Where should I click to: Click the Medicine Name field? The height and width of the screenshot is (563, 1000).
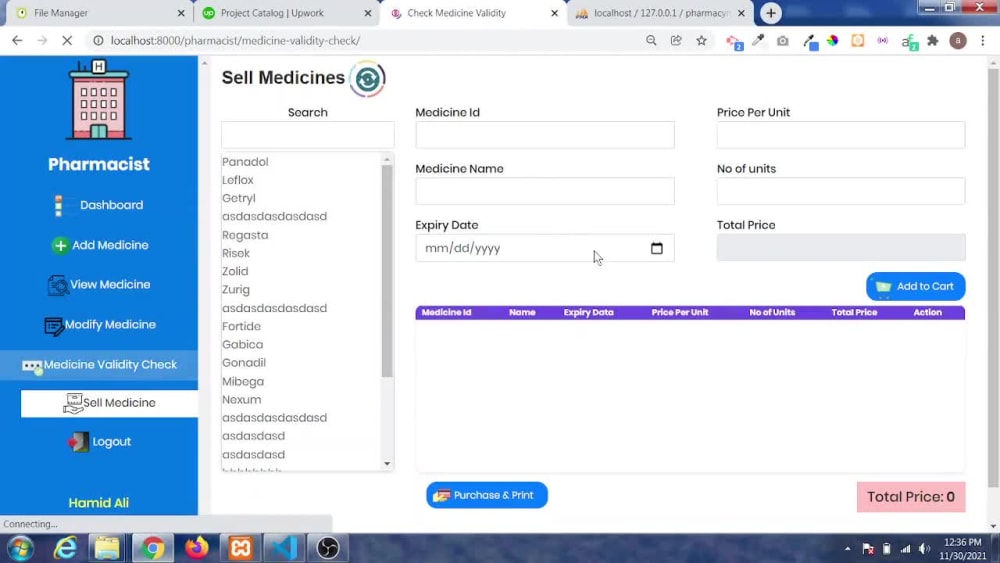tap(545, 191)
